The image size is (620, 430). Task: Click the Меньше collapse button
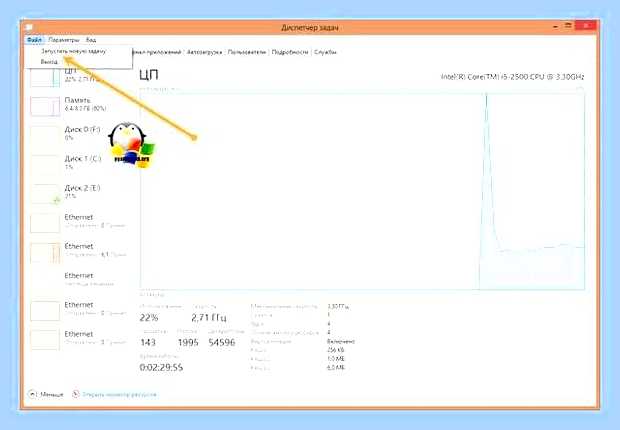point(46,394)
